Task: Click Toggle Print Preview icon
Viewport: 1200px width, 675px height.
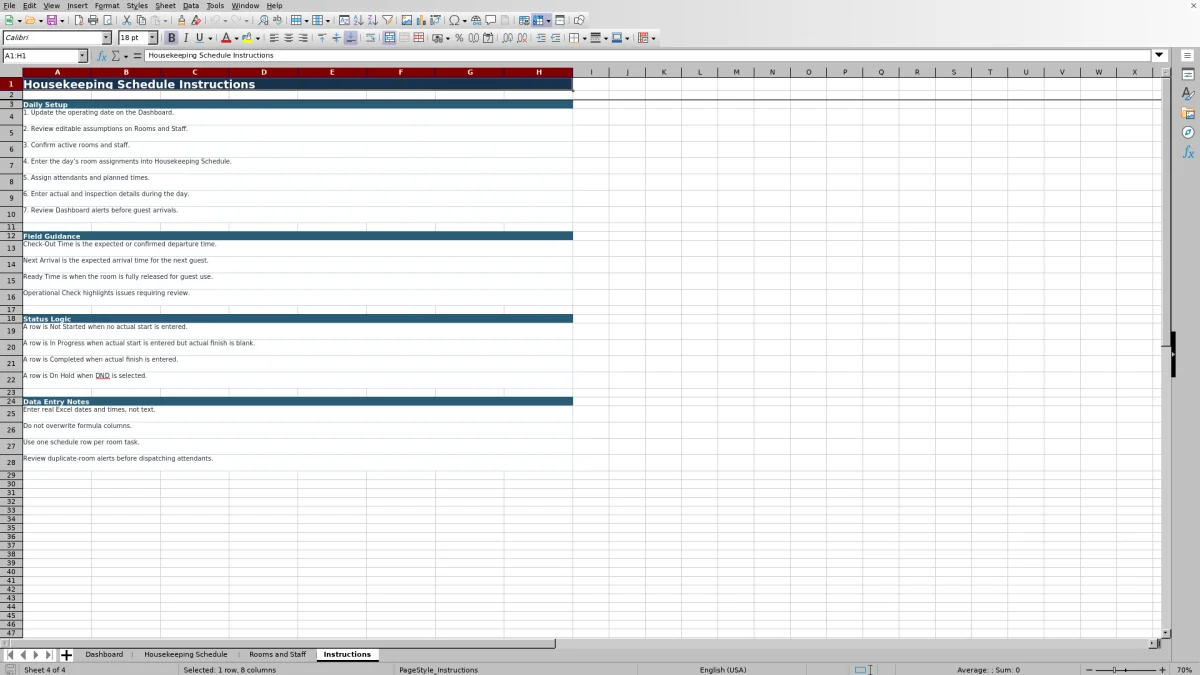Action: [x=107, y=20]
